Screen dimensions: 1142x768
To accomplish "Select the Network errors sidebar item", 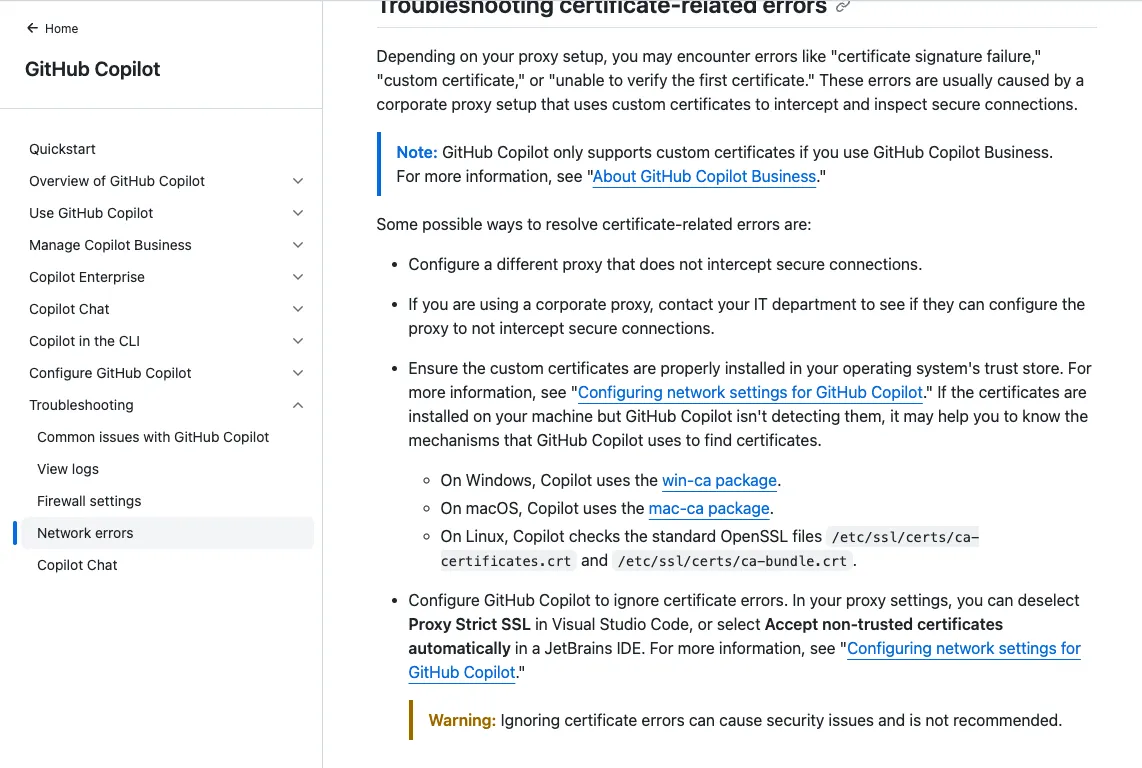I will click(85, 533).
